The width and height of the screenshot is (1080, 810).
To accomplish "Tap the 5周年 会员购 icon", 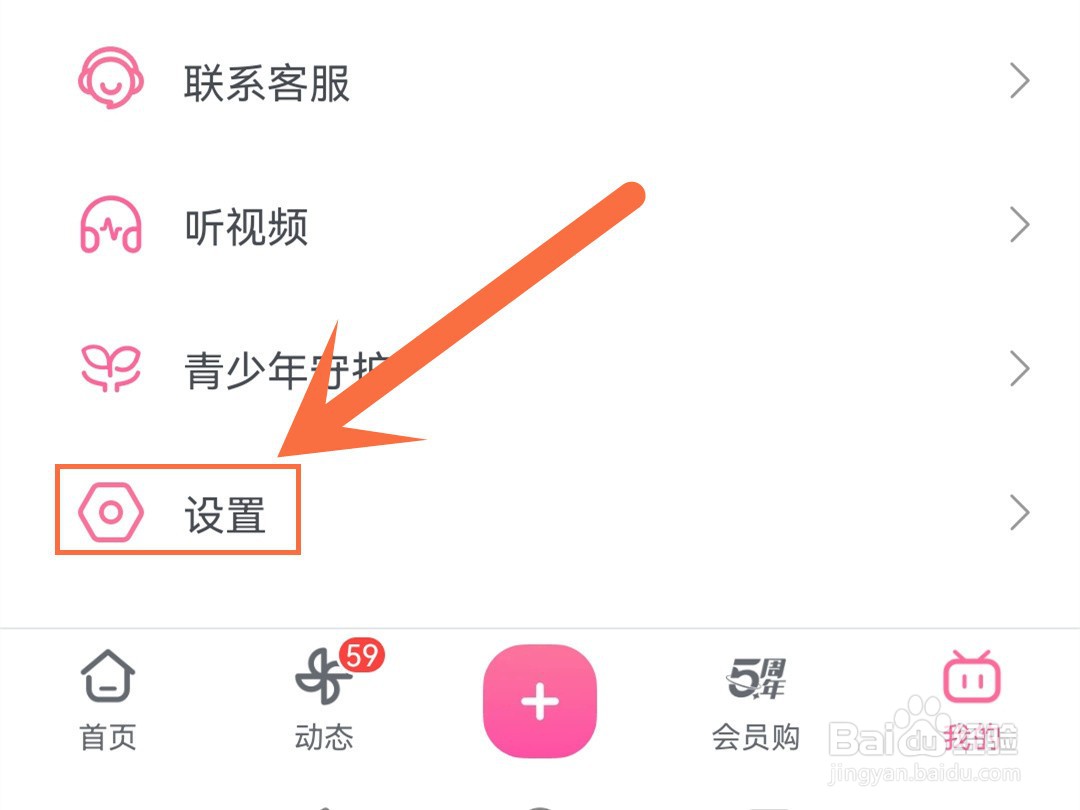I will pyautogui.click(x=756, y=678).
